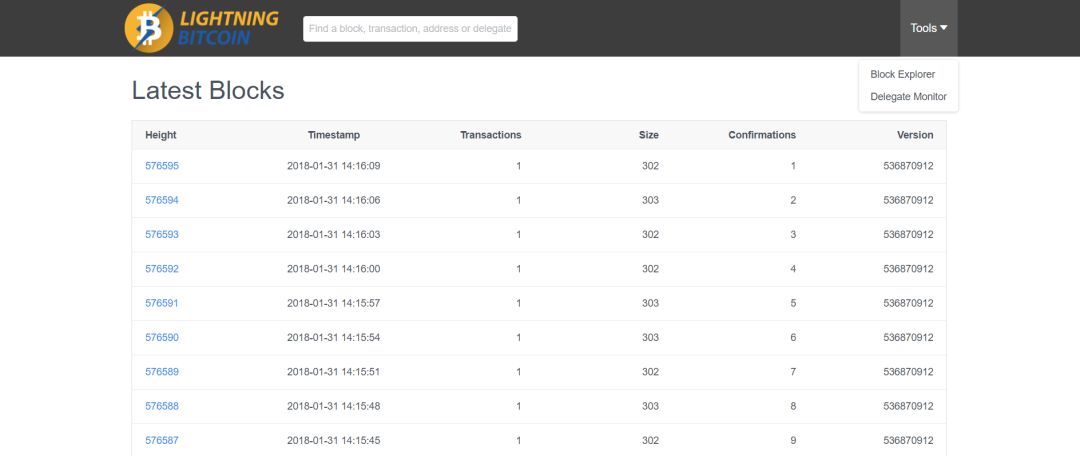Select Delegate Monitor from Tools menu
The image size is (1080, 456).
pos(908,97)
